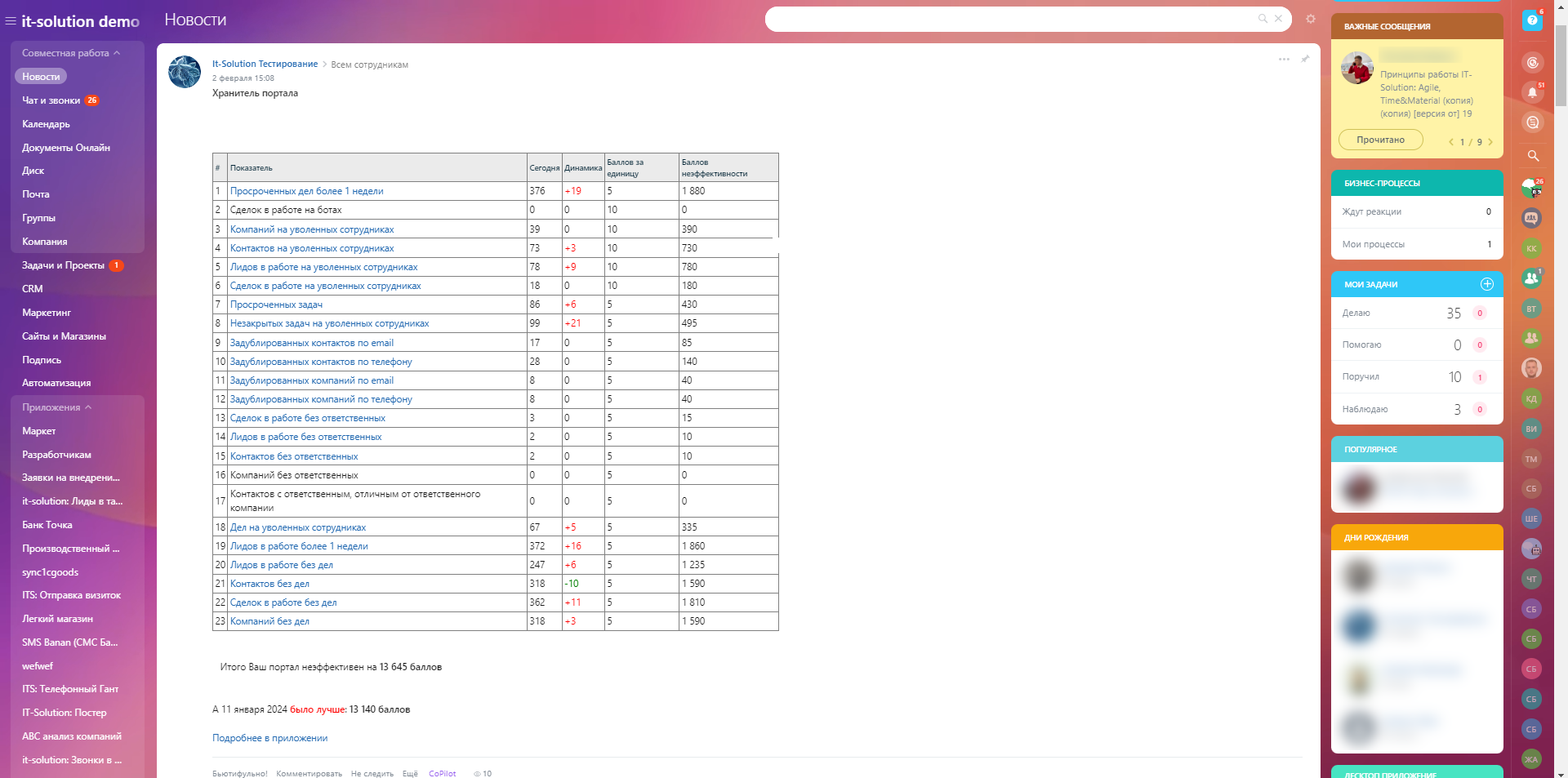Image resolution: width=1568 pixels, height=778 pixels.
Task: Go to next important message arrow
Action: 1490,142
